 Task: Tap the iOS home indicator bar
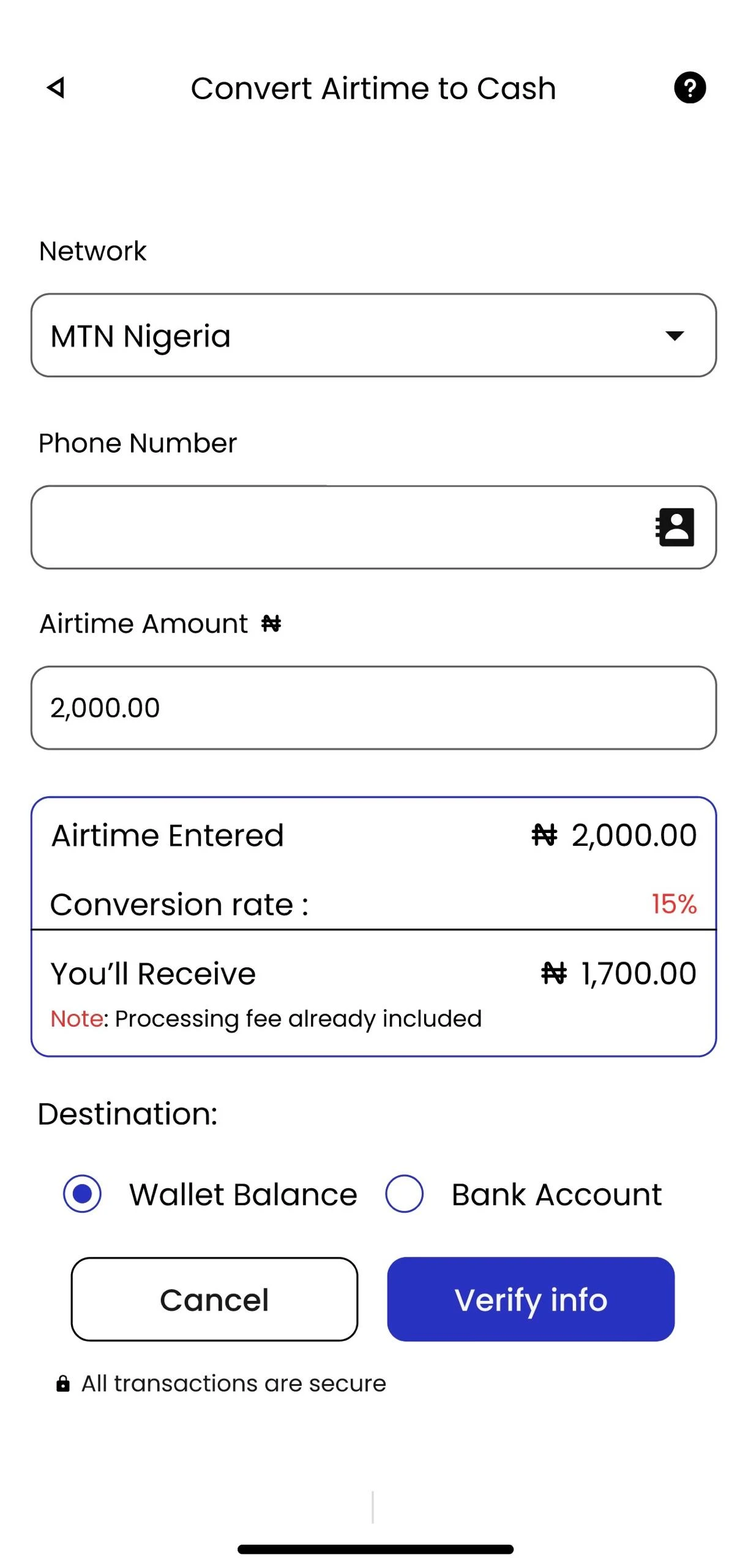tap(375, 1549)
